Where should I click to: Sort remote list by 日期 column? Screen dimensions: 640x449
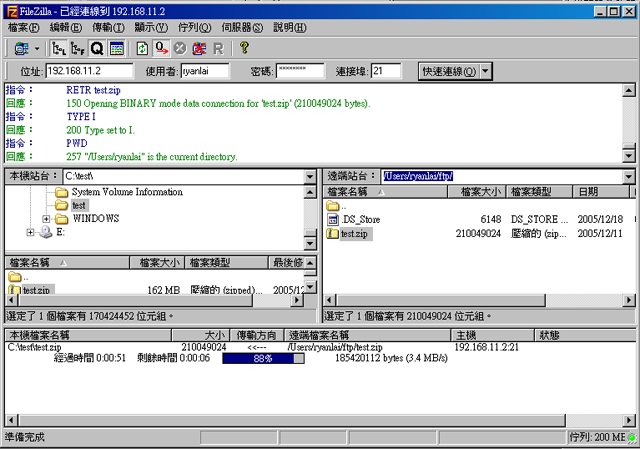click(x=601, y=192)
